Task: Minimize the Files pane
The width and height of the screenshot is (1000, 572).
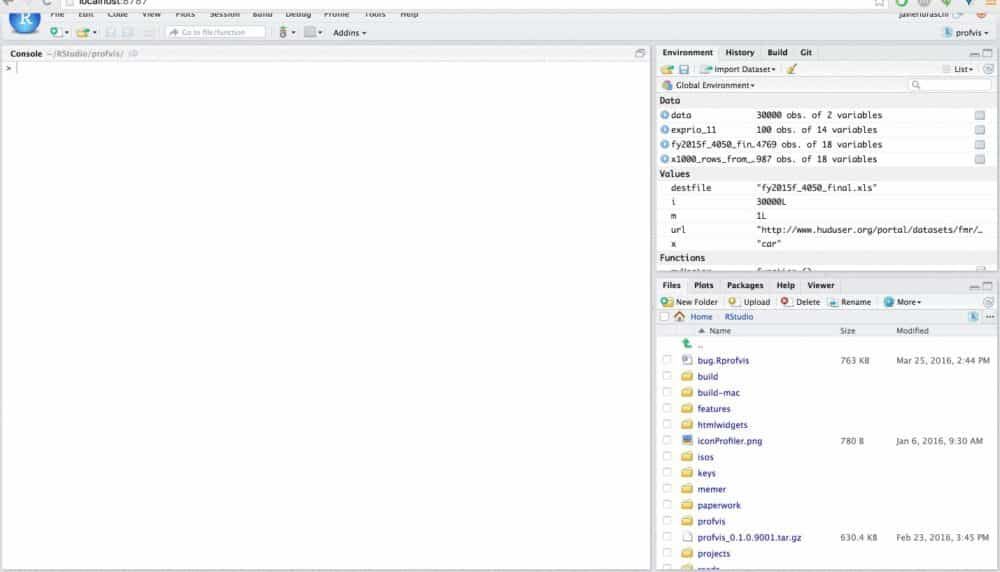Action: click(x=974, y=286)
